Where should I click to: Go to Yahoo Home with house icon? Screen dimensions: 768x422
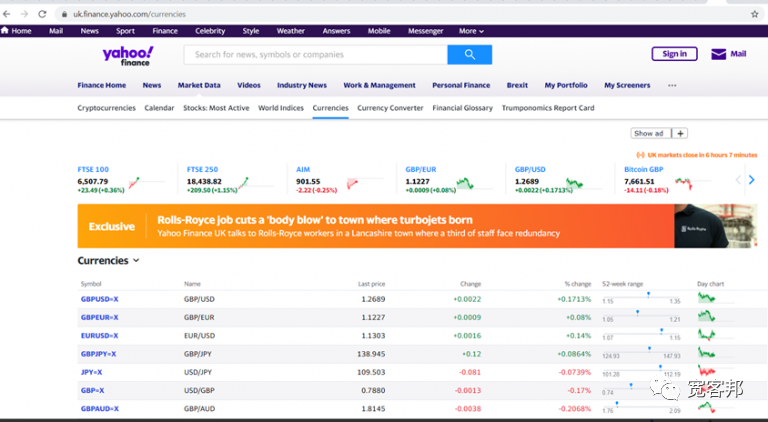(x=5, y=31)
